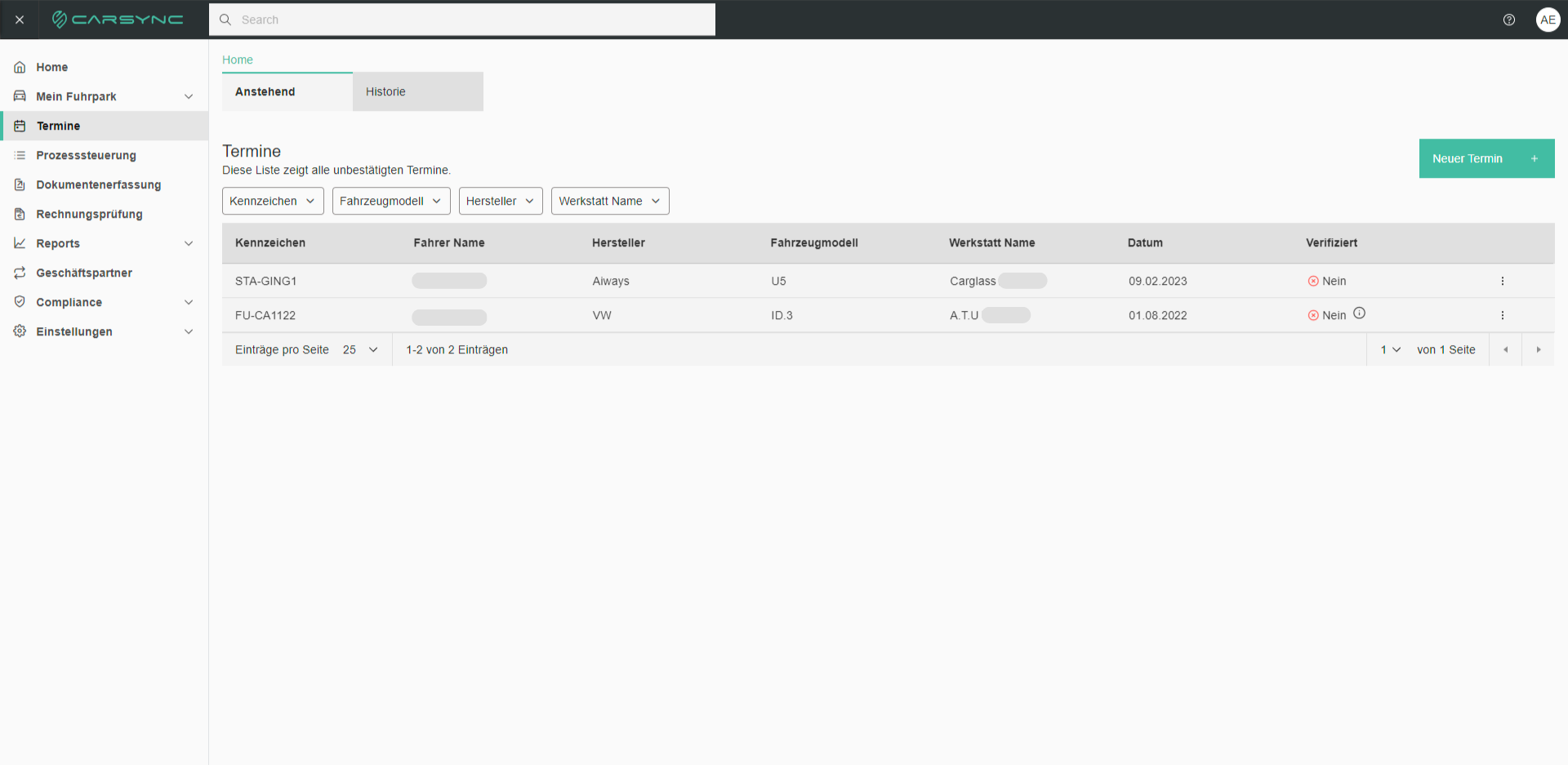1568x765 pixels.
Task: Expand the Mein Fuhrpark submenu chevron
Action: tap(189, 96)
